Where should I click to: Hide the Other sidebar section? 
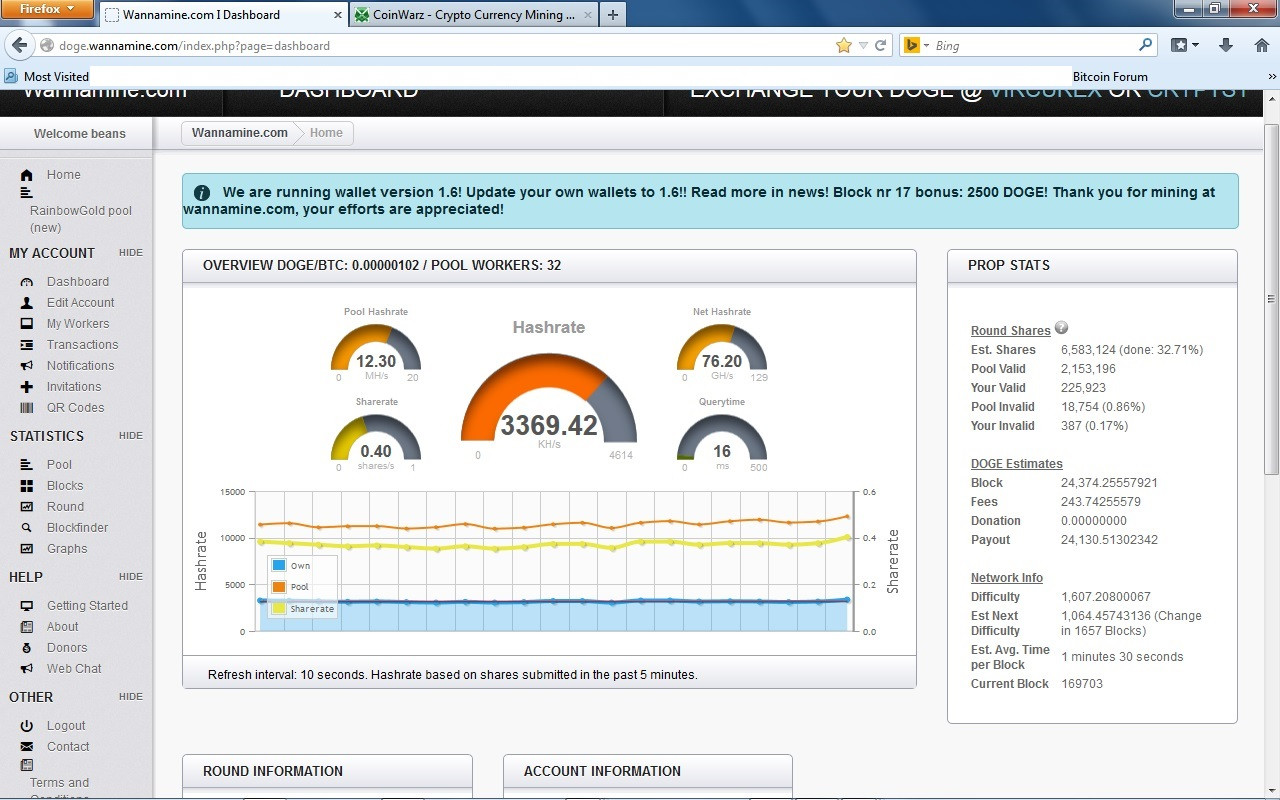(x=130, y=697)
